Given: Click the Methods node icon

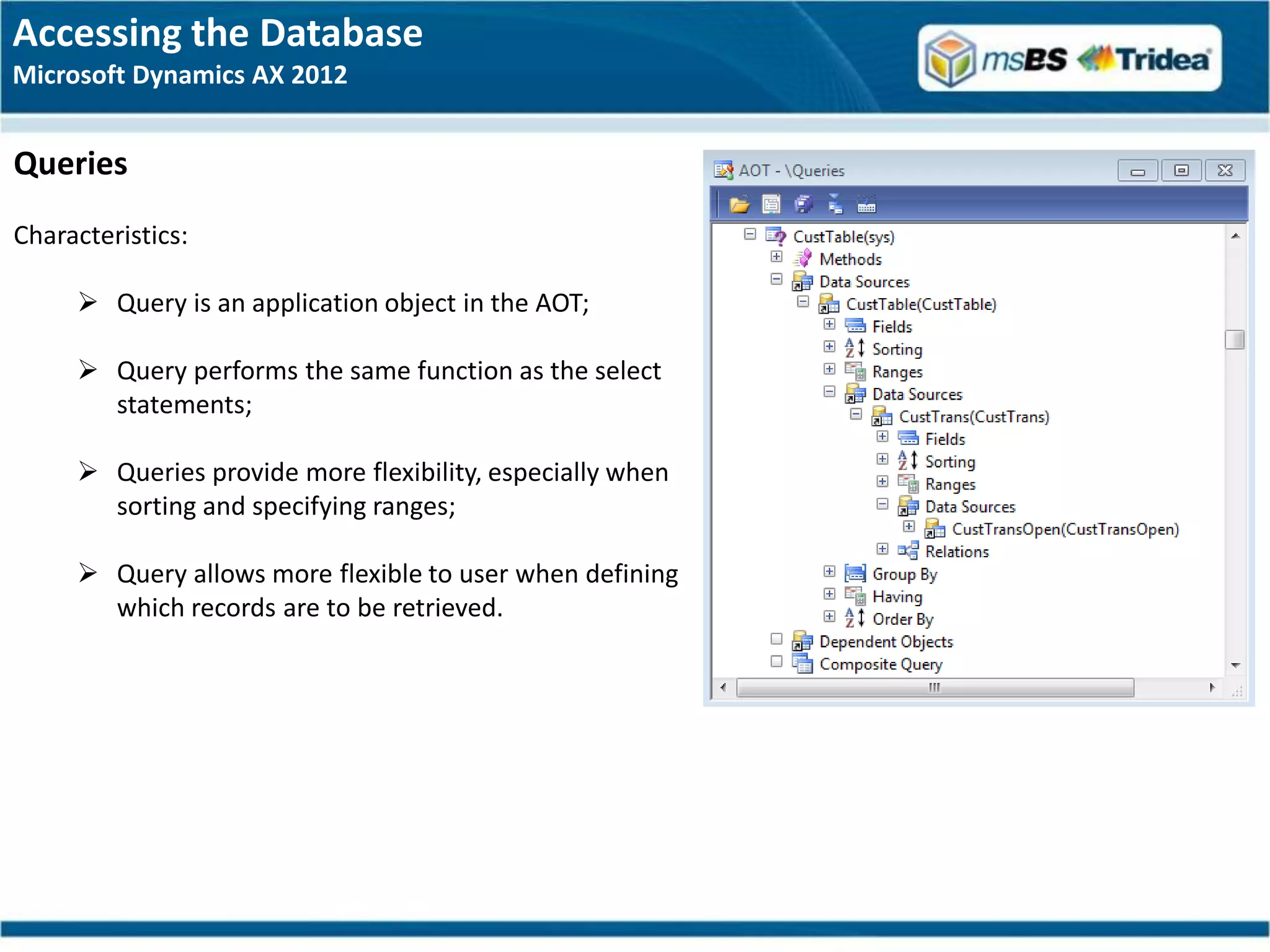Looking at the screenshot, I should pyautogui.click(x=802, y=258).
